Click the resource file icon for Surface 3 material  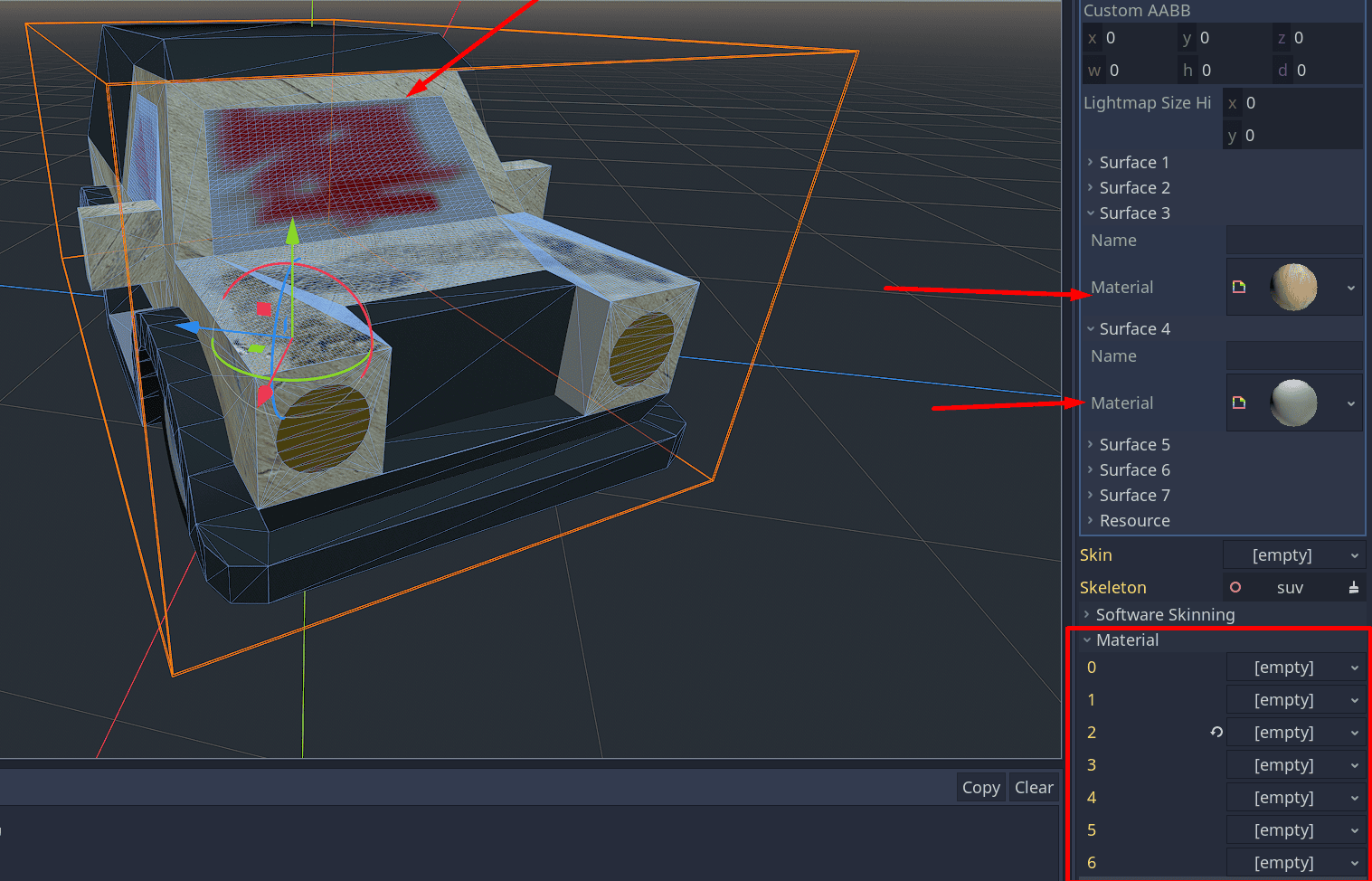click(x=1239, y=287)
